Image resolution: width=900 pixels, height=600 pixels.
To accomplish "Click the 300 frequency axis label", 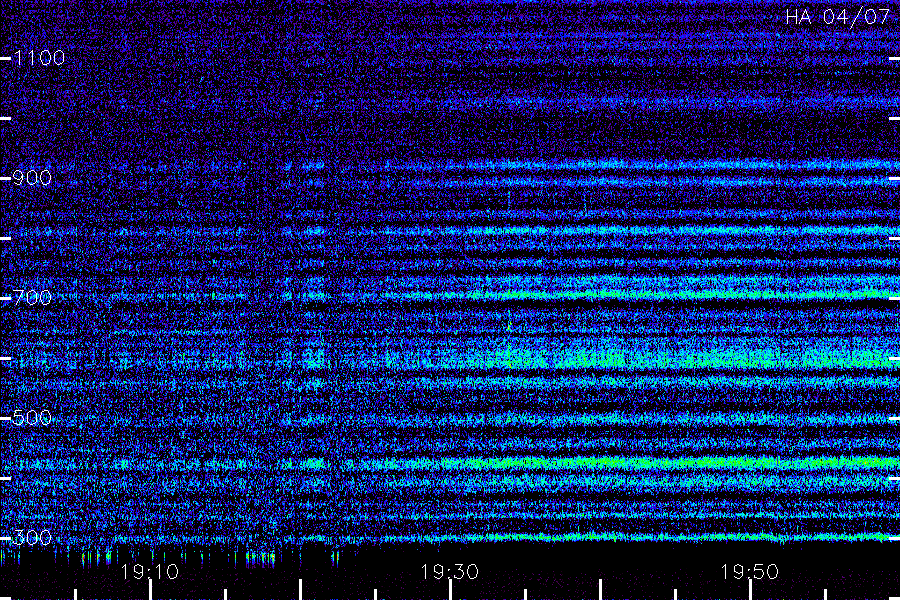I will click(32, 538).
